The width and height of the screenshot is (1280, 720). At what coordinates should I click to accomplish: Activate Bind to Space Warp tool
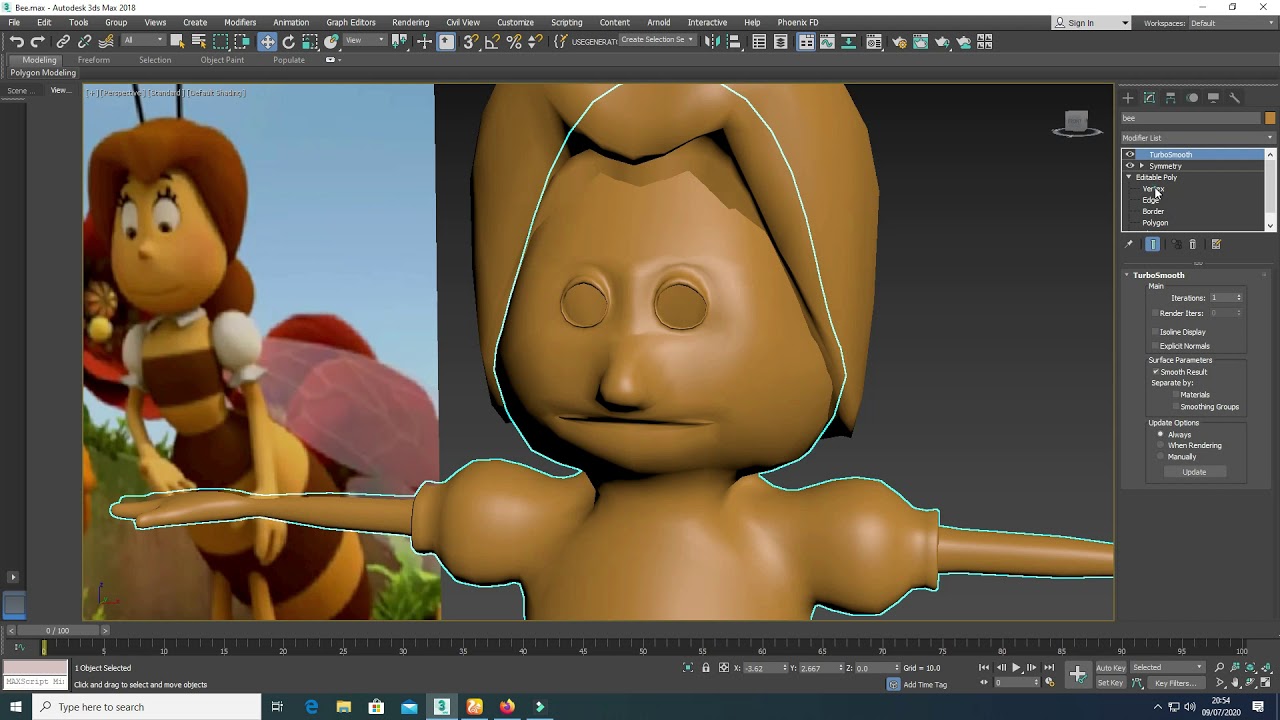point(106,41)
